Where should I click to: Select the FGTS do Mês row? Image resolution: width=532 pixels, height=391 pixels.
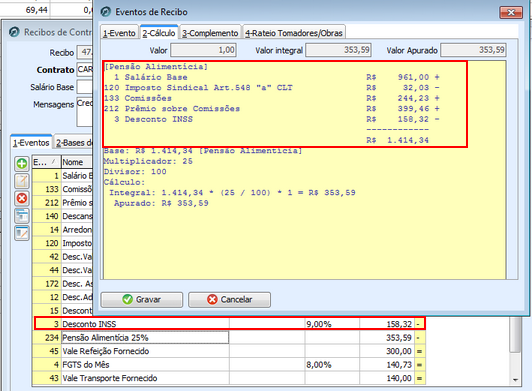click(x=229, y=365)
